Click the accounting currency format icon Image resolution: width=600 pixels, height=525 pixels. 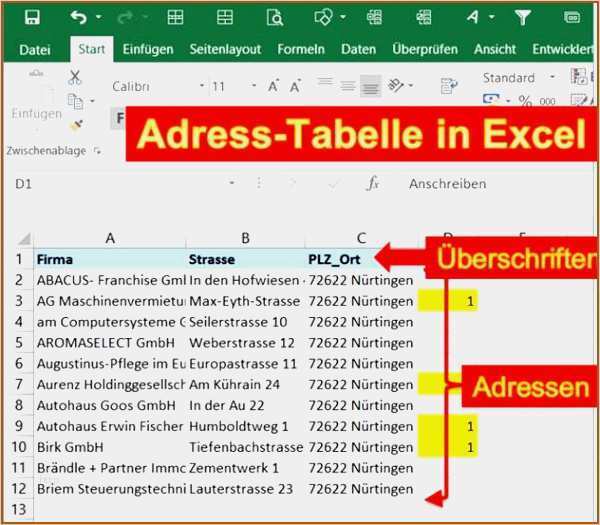(491, 99)
